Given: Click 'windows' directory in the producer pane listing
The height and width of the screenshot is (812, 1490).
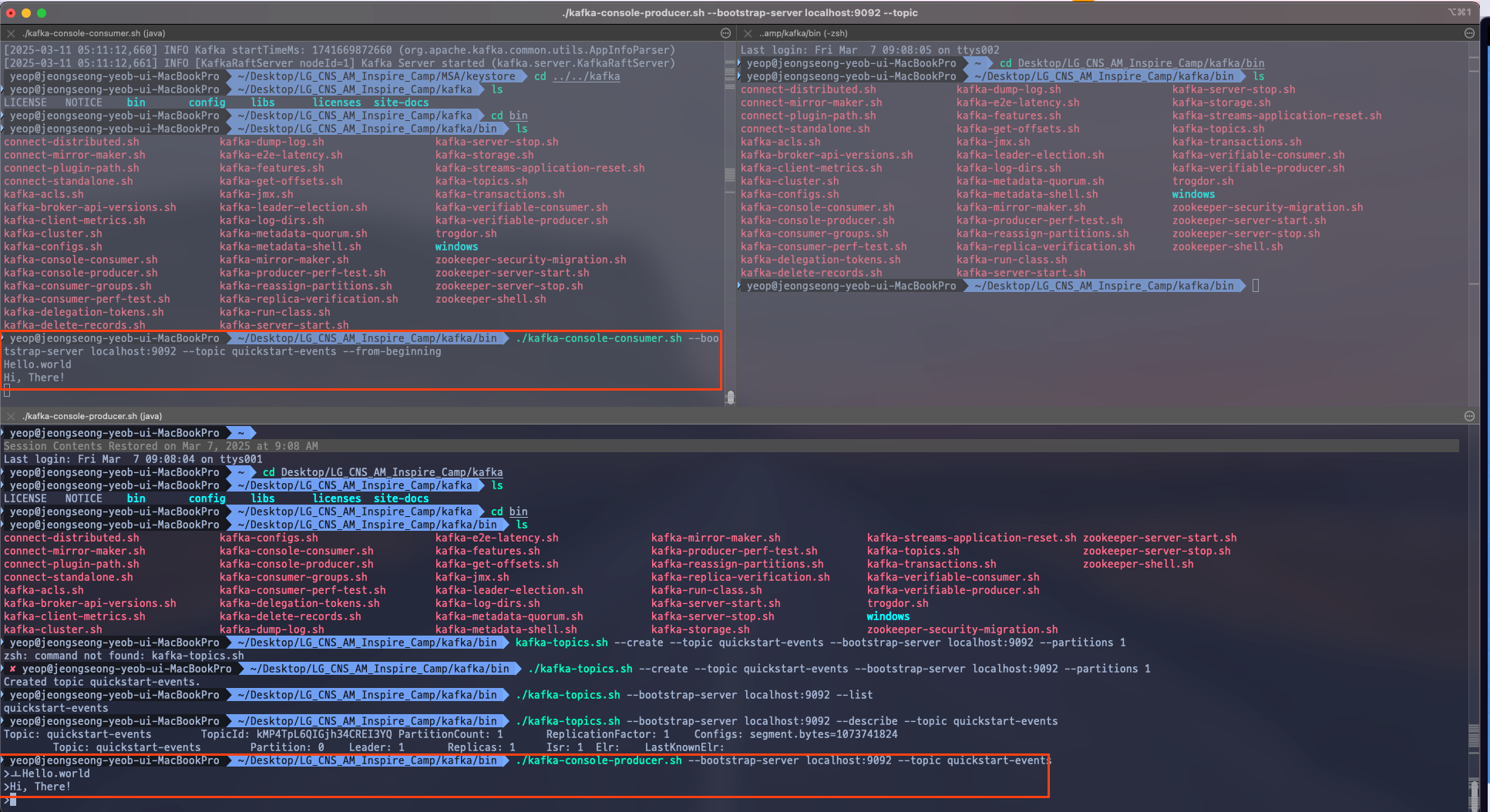Looking at the screenshot, I should tap(888, 616).
